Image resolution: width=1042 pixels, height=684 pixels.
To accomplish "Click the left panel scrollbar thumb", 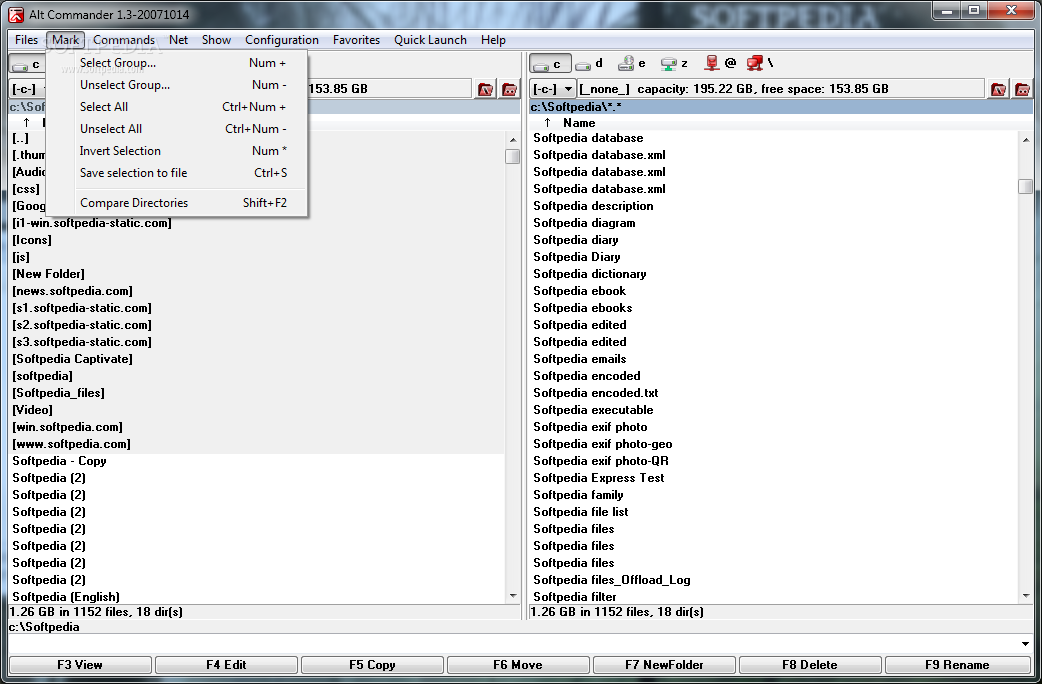I will click(x=512, y=156).
